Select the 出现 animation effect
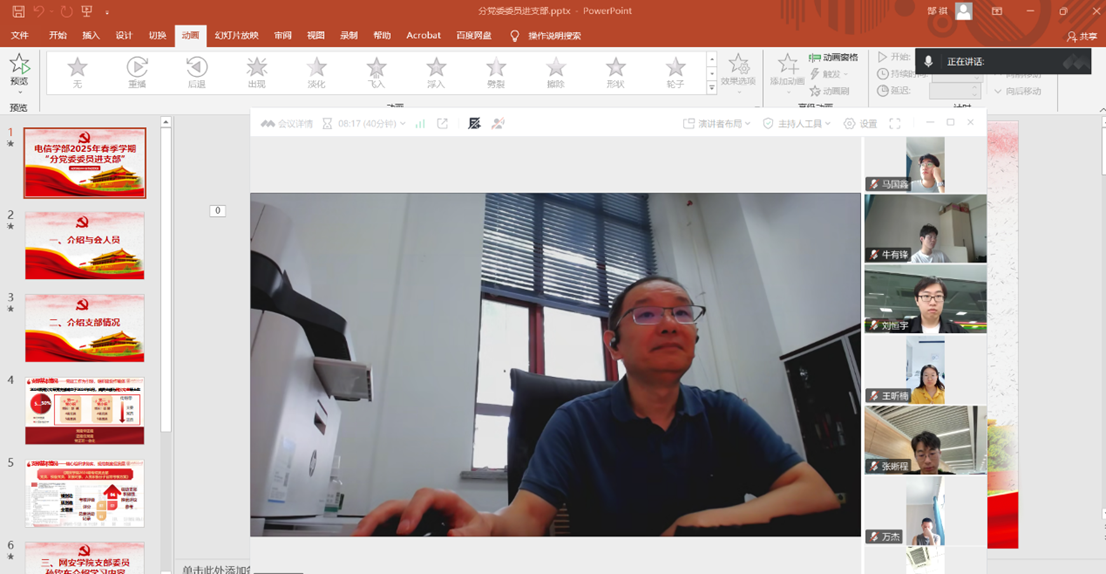This screenshot has width=1106, height=574. pyautogui.click(x=257, y=73)
